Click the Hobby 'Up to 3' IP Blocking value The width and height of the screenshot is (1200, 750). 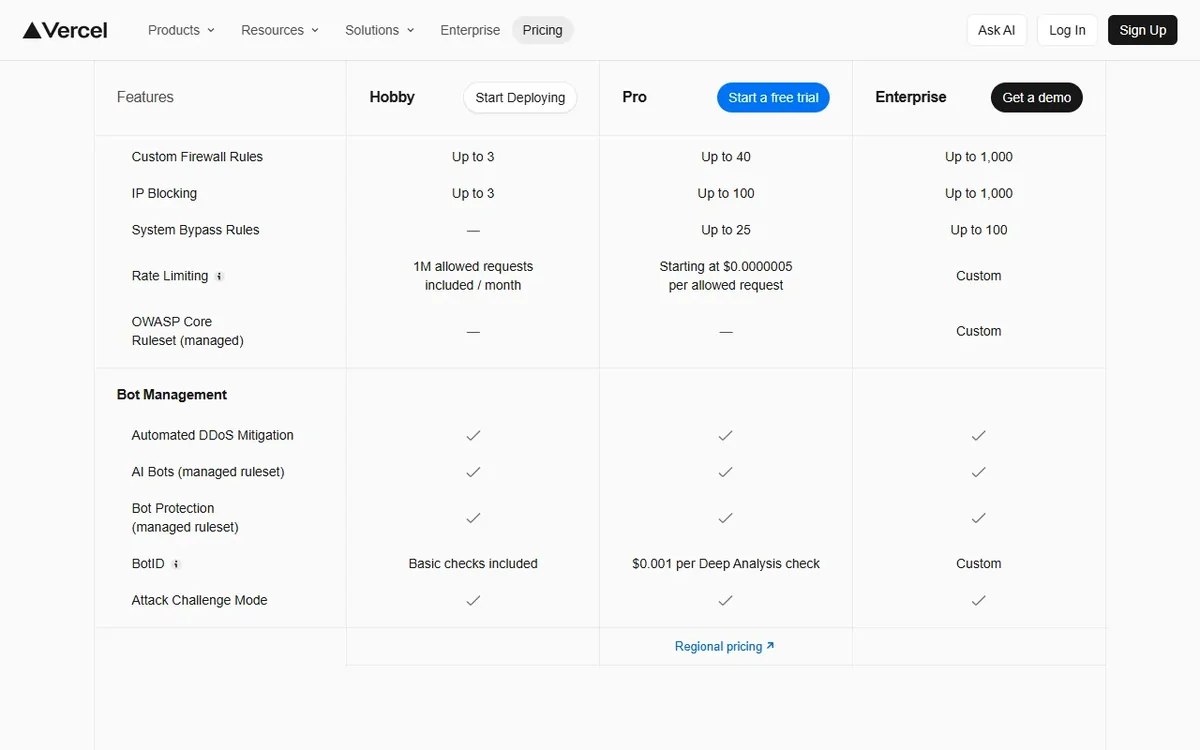tap(473, 193)
